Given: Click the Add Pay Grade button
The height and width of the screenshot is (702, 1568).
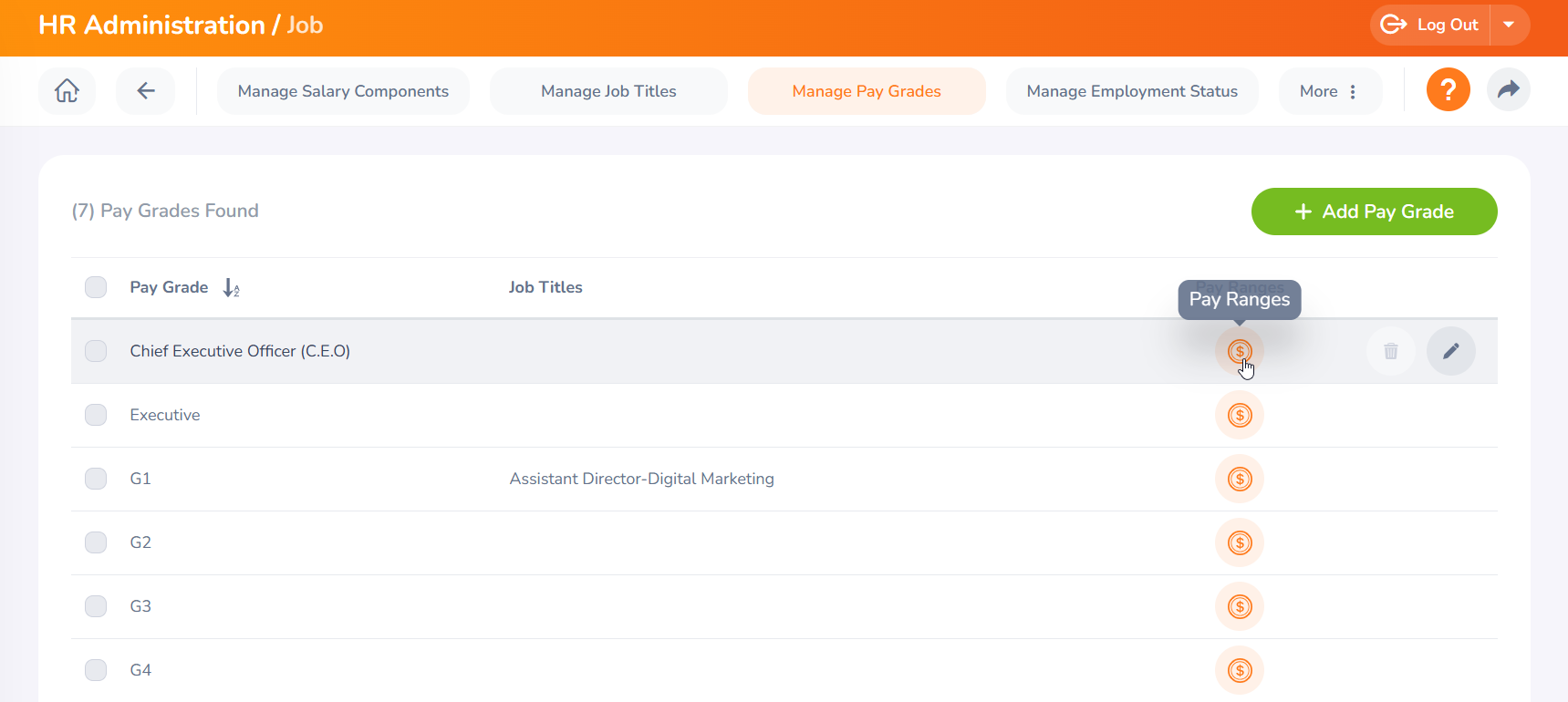Looking at the screenshot, I should [1374, 212].
